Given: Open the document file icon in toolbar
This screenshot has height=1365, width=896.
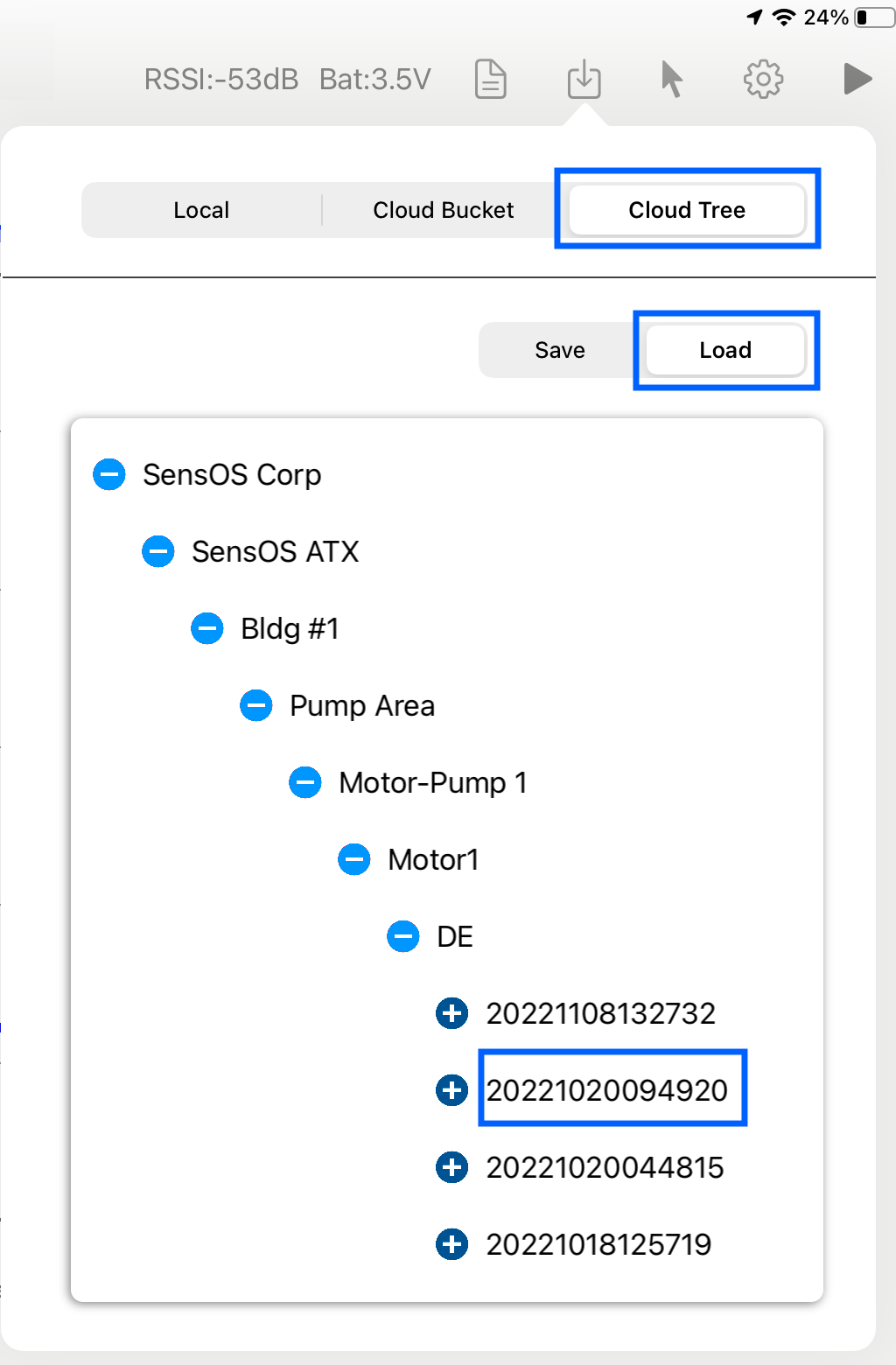Looking at the screenshot, I should click(x=491, y=80).
